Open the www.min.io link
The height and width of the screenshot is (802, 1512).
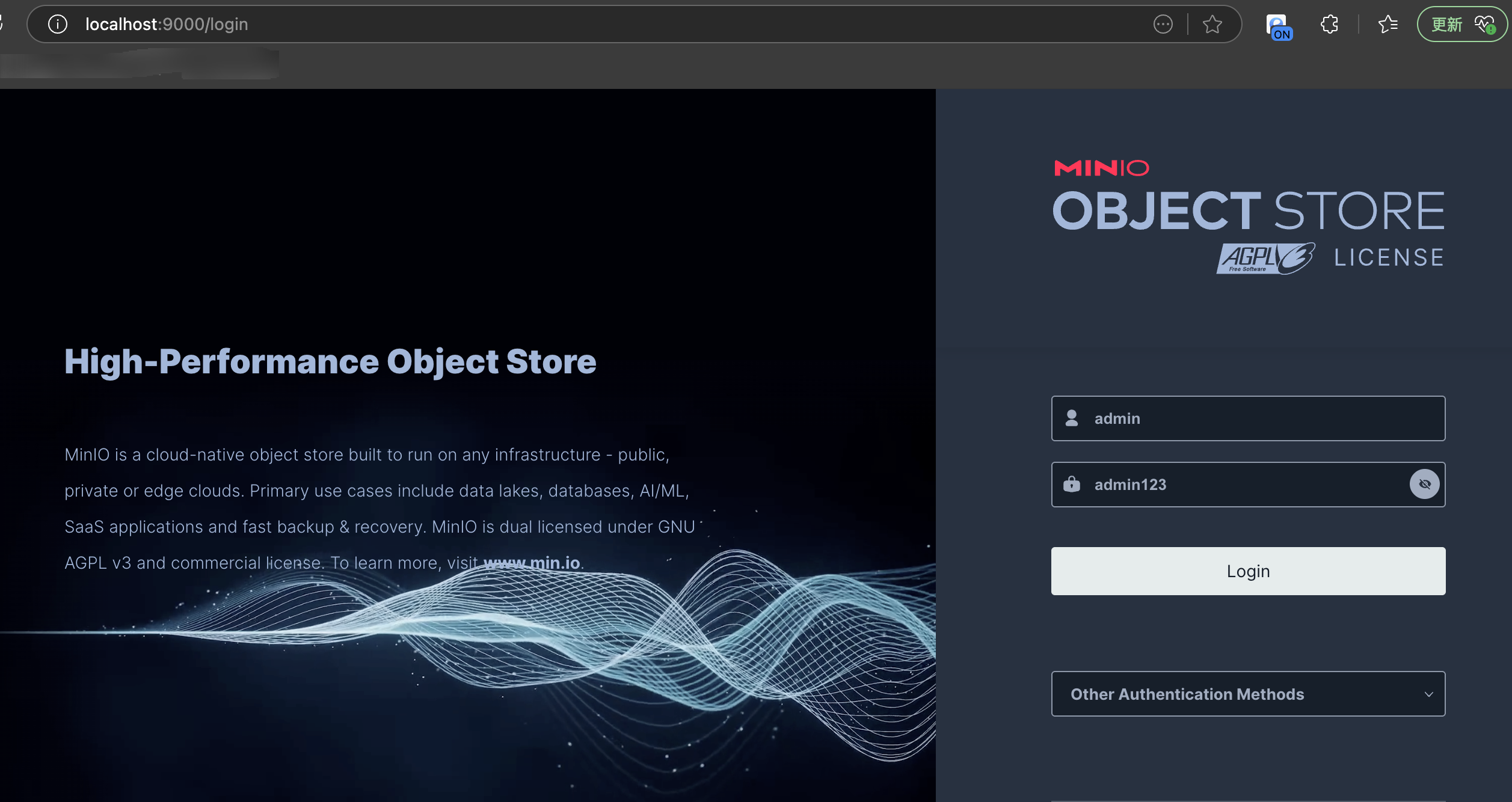coord(532,563)
